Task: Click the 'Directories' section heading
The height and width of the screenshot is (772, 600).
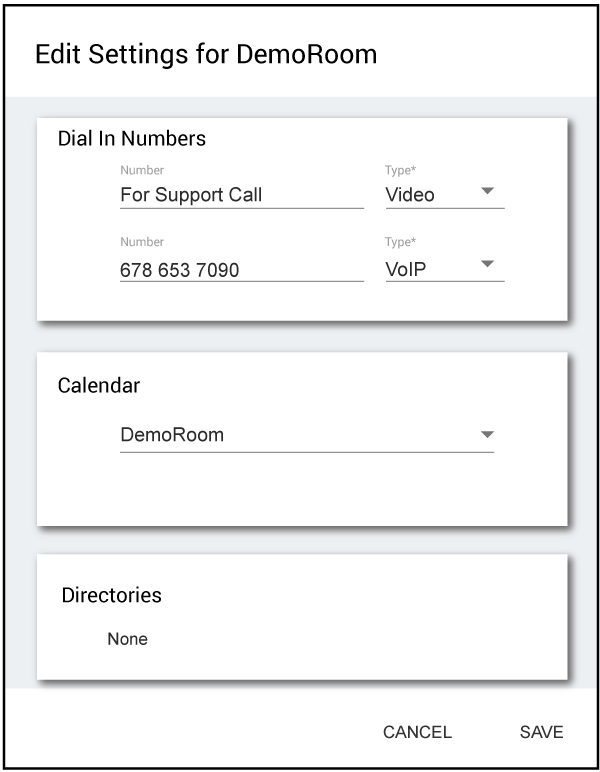Action: 111,595
